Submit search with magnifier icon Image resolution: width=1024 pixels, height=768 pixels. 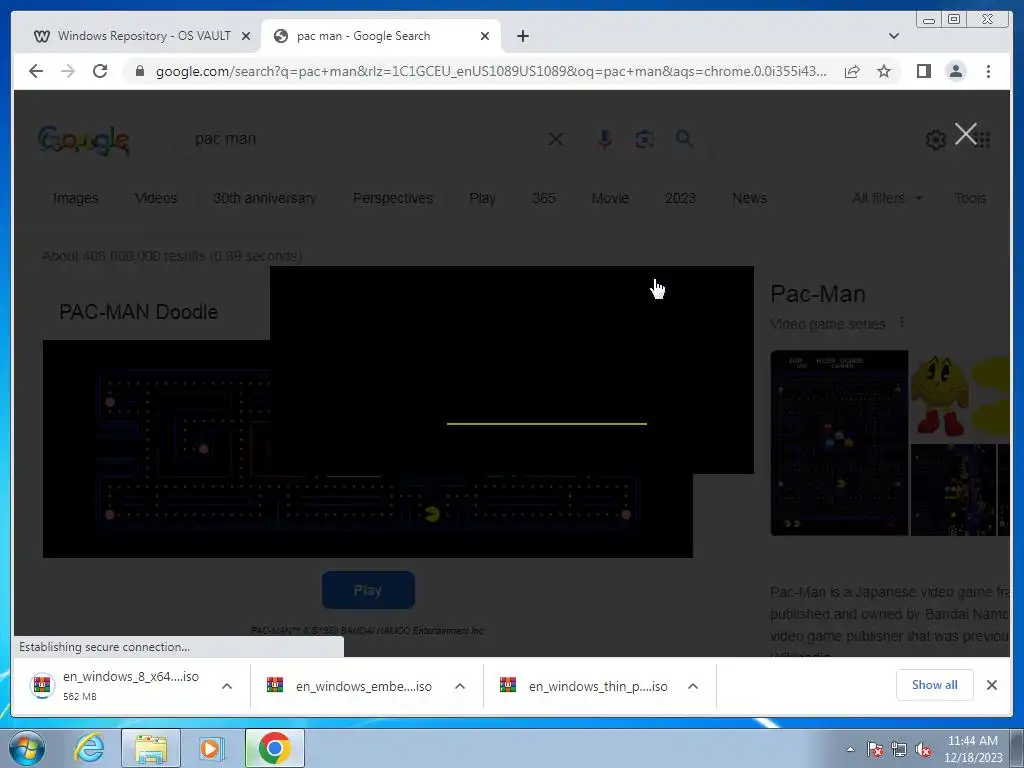pos(684,138)
